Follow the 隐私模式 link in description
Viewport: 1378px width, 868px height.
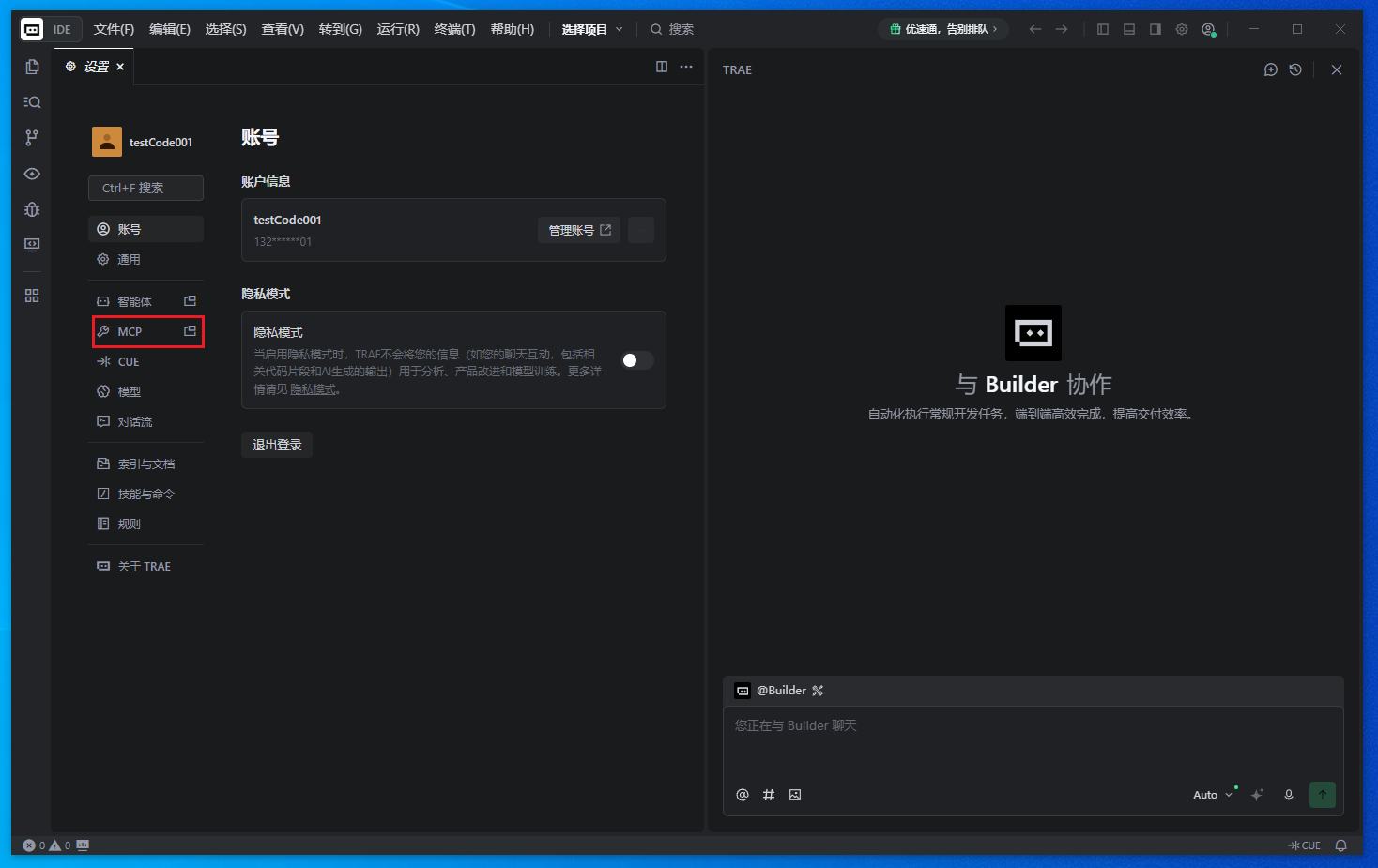[313, 389]
